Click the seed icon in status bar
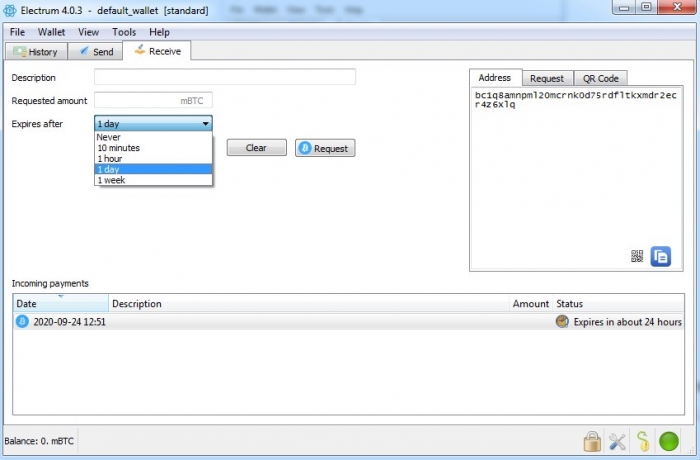This screenshot has height=460, width=700. [x=642, y=441]
